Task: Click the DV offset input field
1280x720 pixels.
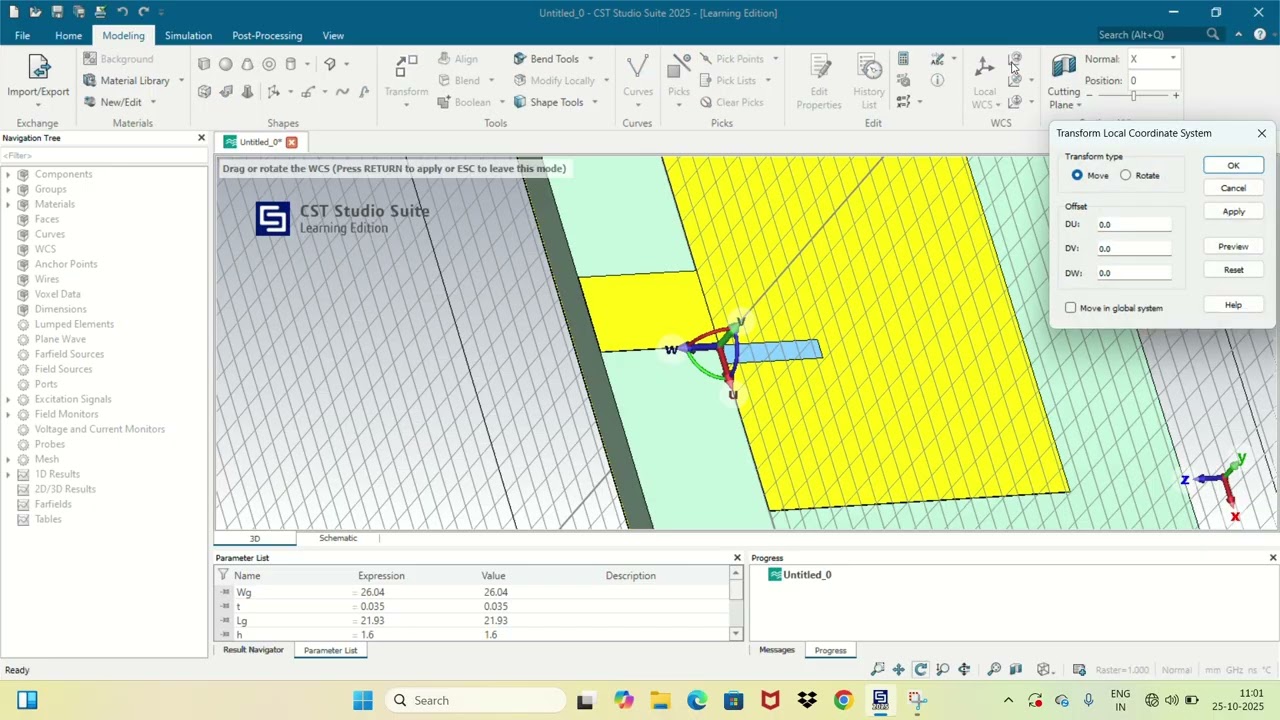Action: pyautogui.click(x=1134, y=248)
